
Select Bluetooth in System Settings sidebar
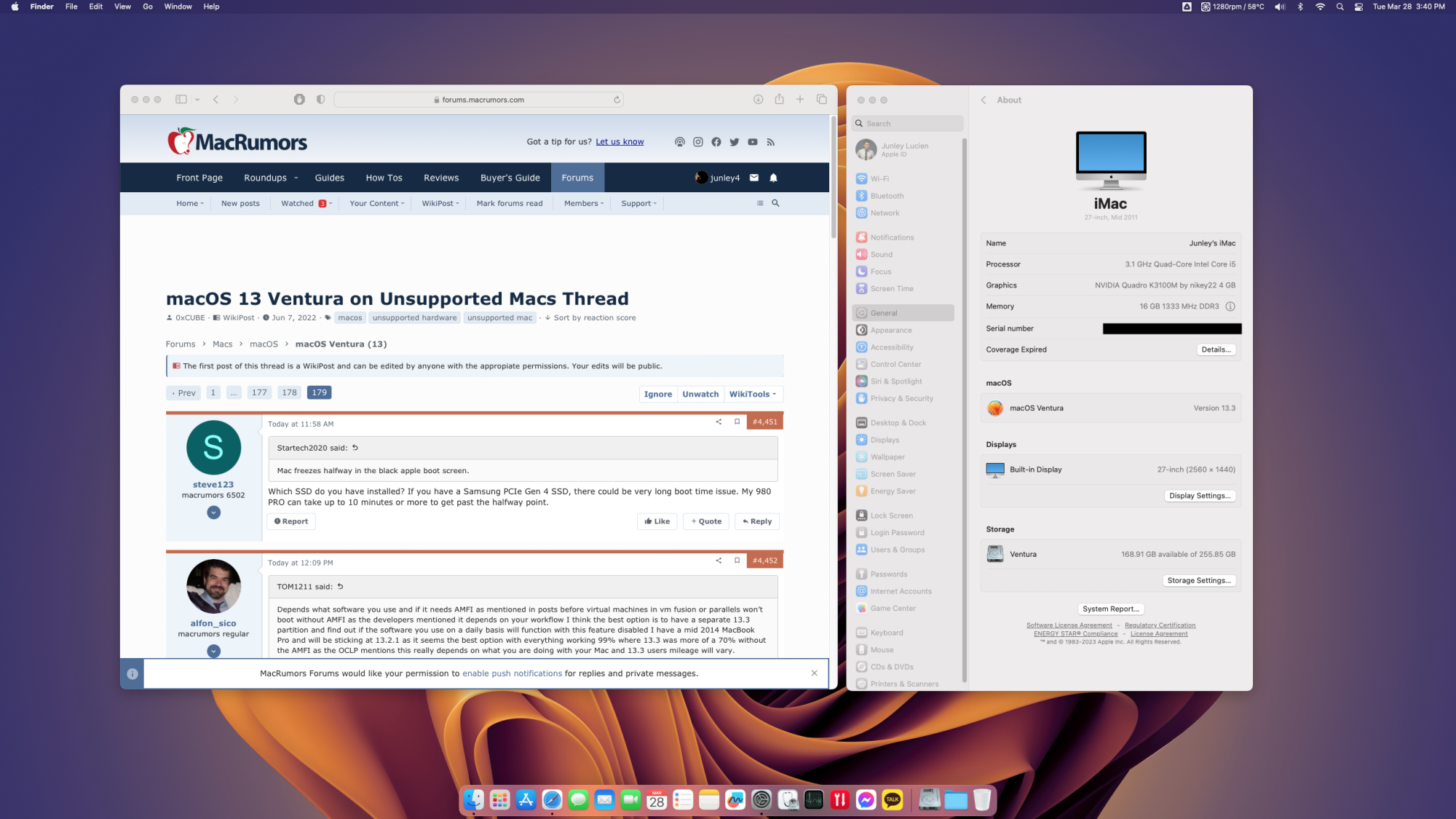point(903,196)
